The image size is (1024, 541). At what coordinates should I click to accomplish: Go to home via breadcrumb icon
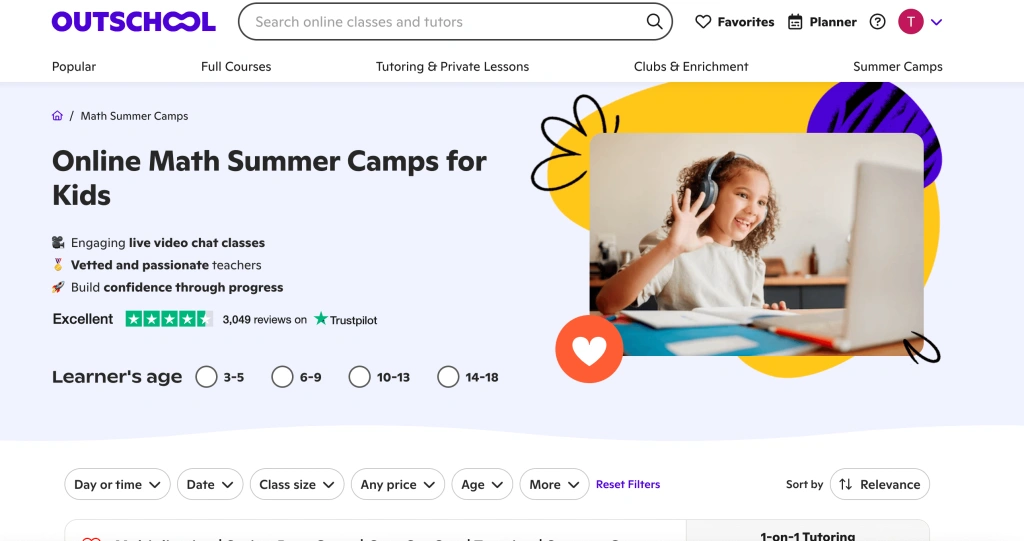point(58,116)
